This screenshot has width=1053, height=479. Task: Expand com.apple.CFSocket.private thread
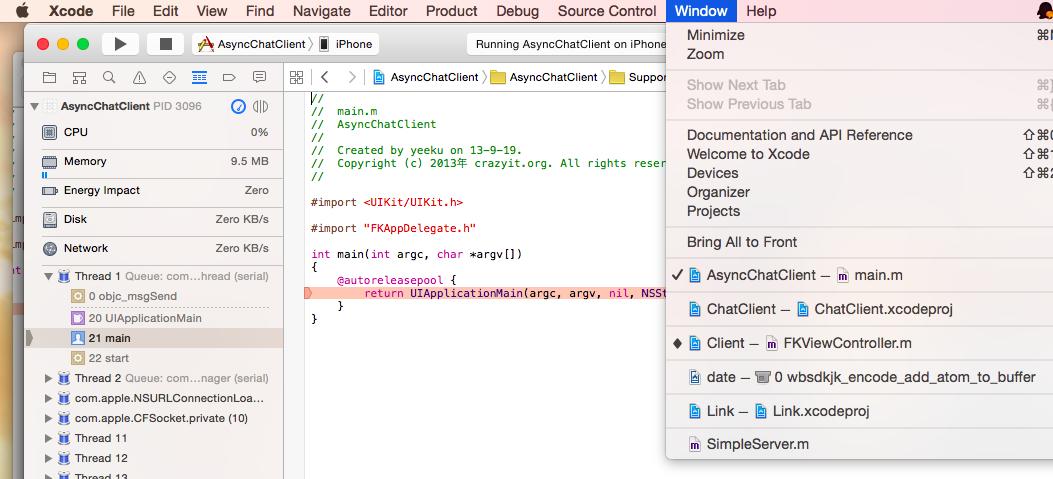(x=48, y=419)
